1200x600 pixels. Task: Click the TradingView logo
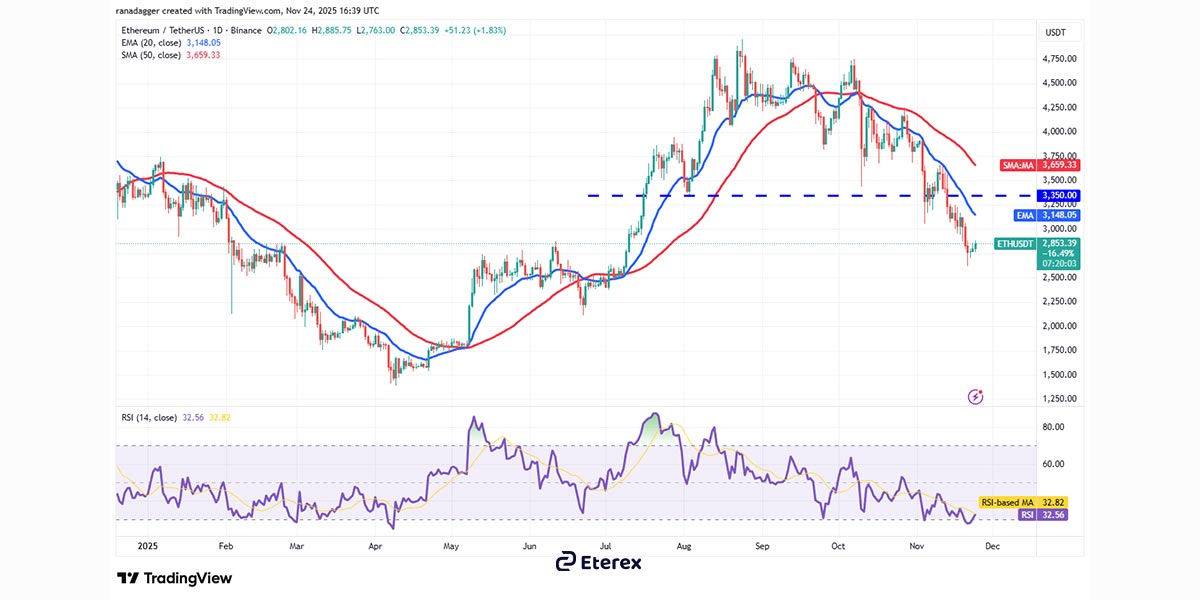click(175, 578)
